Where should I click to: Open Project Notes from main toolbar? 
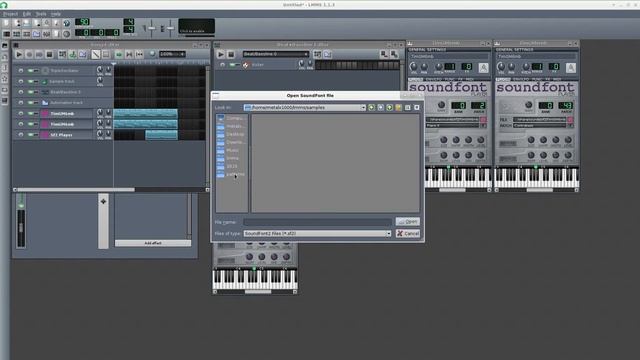point(56,34)
